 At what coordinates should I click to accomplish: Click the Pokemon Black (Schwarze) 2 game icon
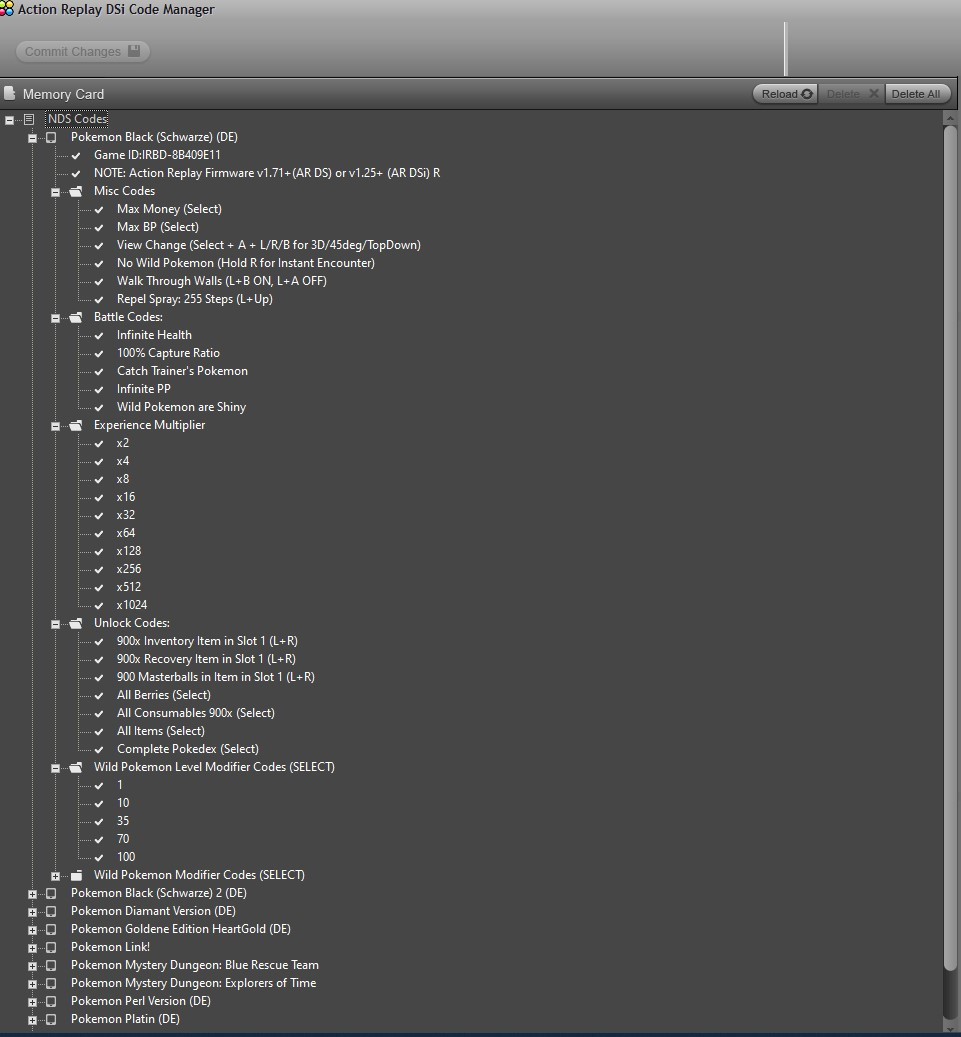[51, 893]
